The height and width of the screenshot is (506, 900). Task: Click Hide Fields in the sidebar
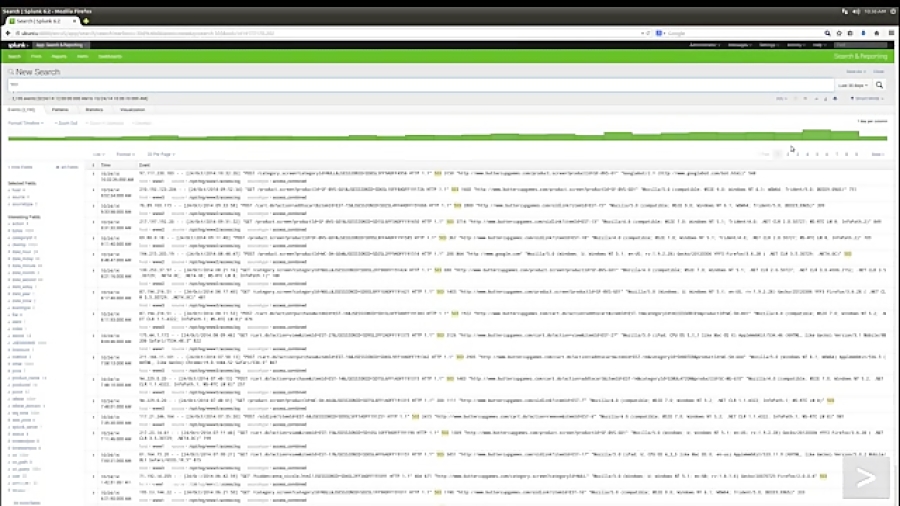point(20,167)
